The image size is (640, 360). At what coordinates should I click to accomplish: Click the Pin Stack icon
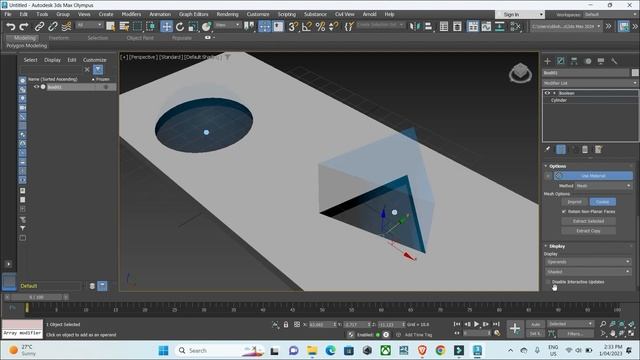[548, 149]
